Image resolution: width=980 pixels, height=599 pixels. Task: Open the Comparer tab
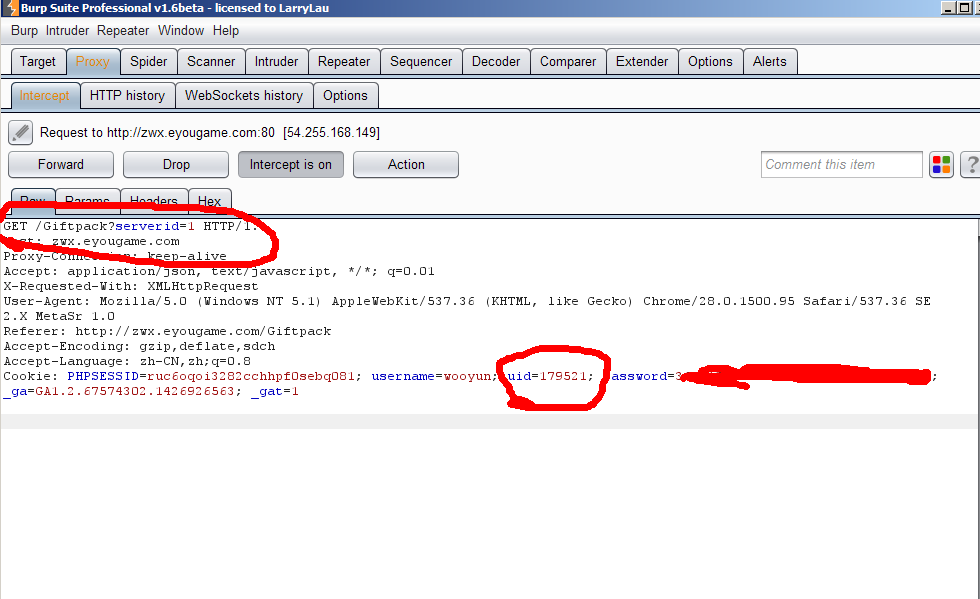point(568,61)
